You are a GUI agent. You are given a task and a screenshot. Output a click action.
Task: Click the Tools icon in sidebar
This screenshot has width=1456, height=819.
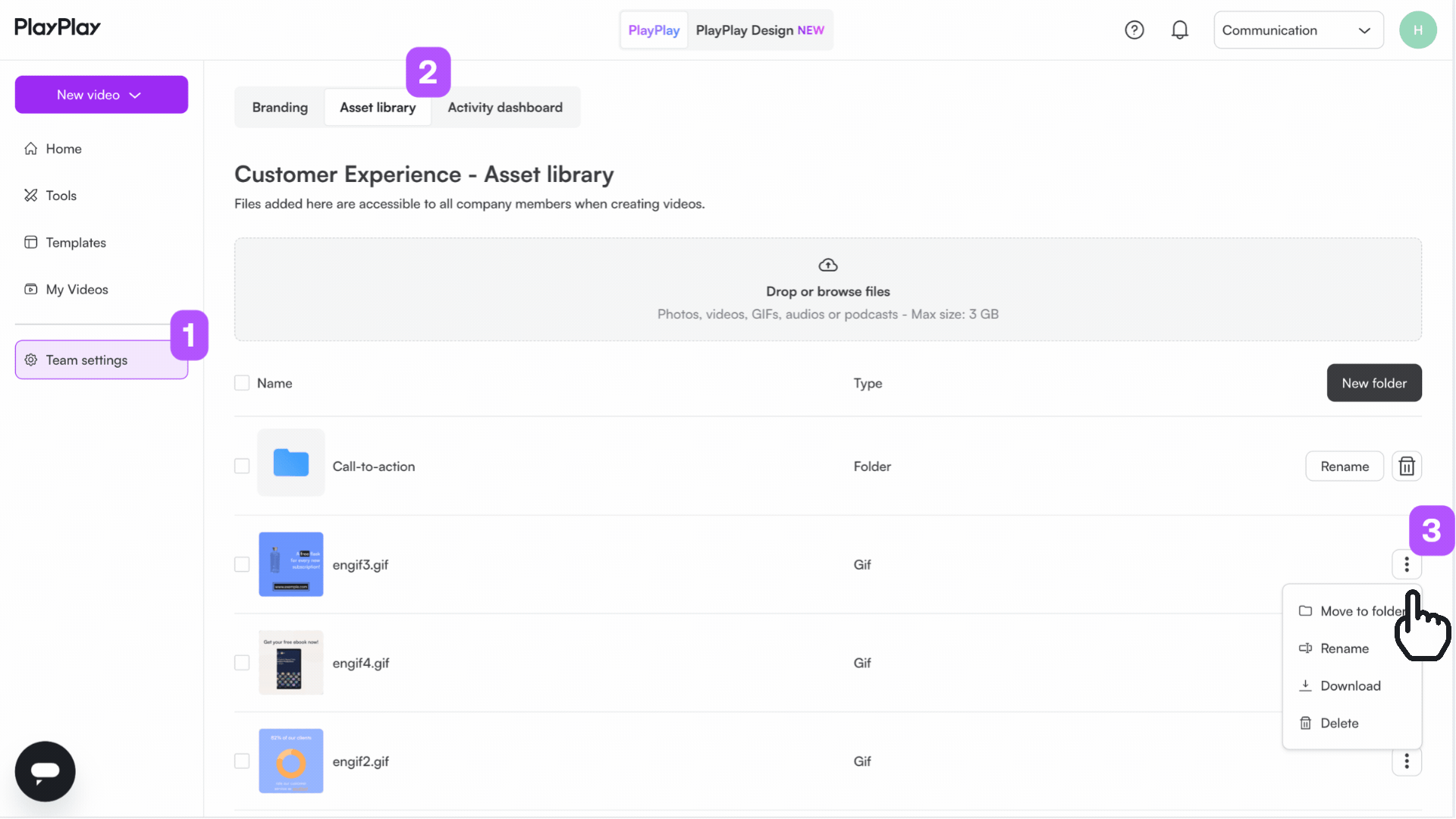[x=31, y=196]
